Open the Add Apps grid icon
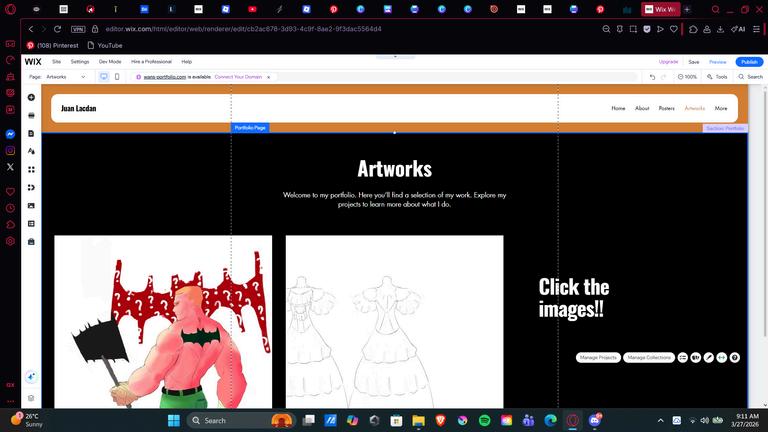Image resolution: width=768 pixels, height=432 pixels. click(31, 169)
